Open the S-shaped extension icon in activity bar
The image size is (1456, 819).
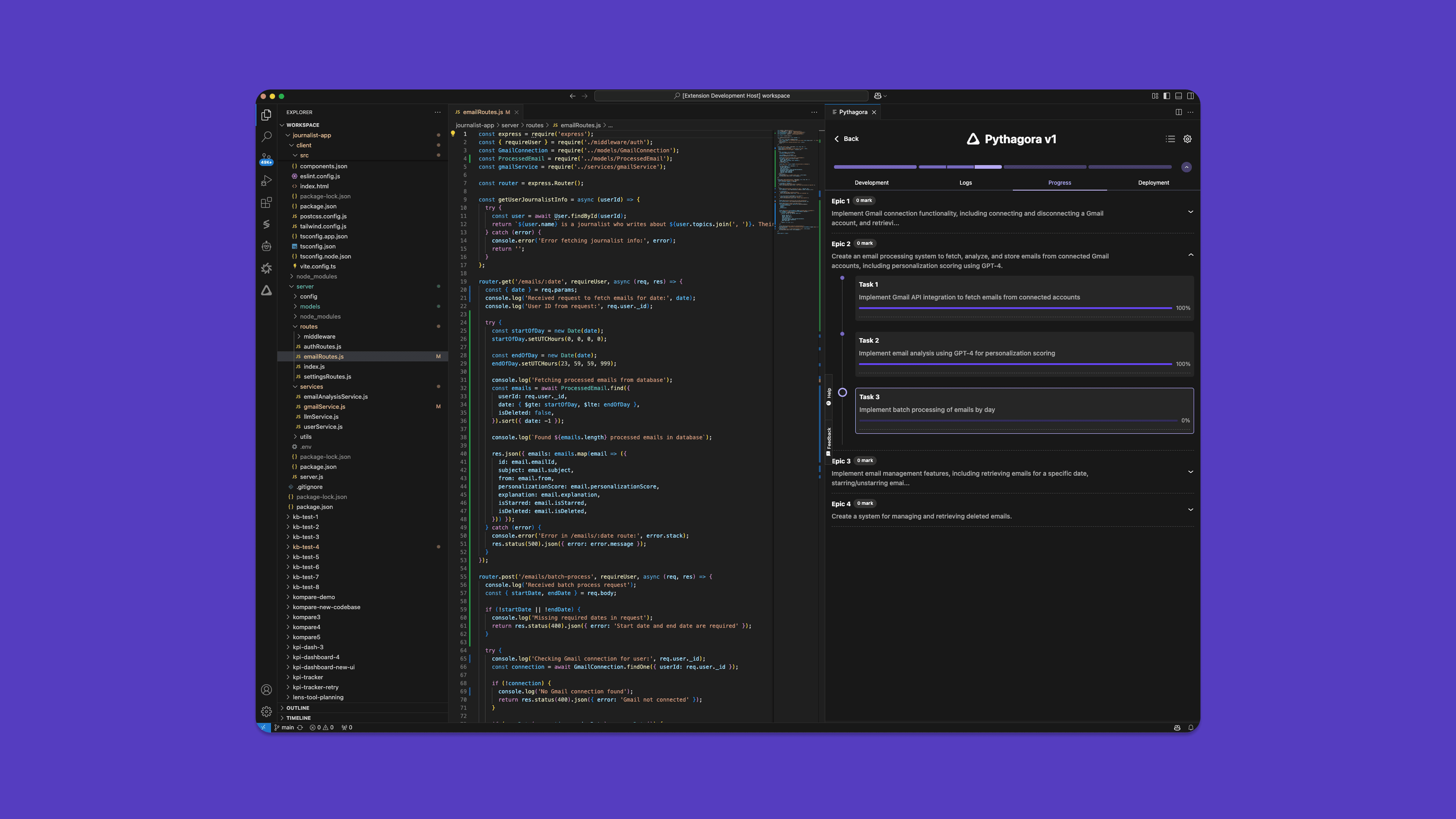tap(266, 224)
